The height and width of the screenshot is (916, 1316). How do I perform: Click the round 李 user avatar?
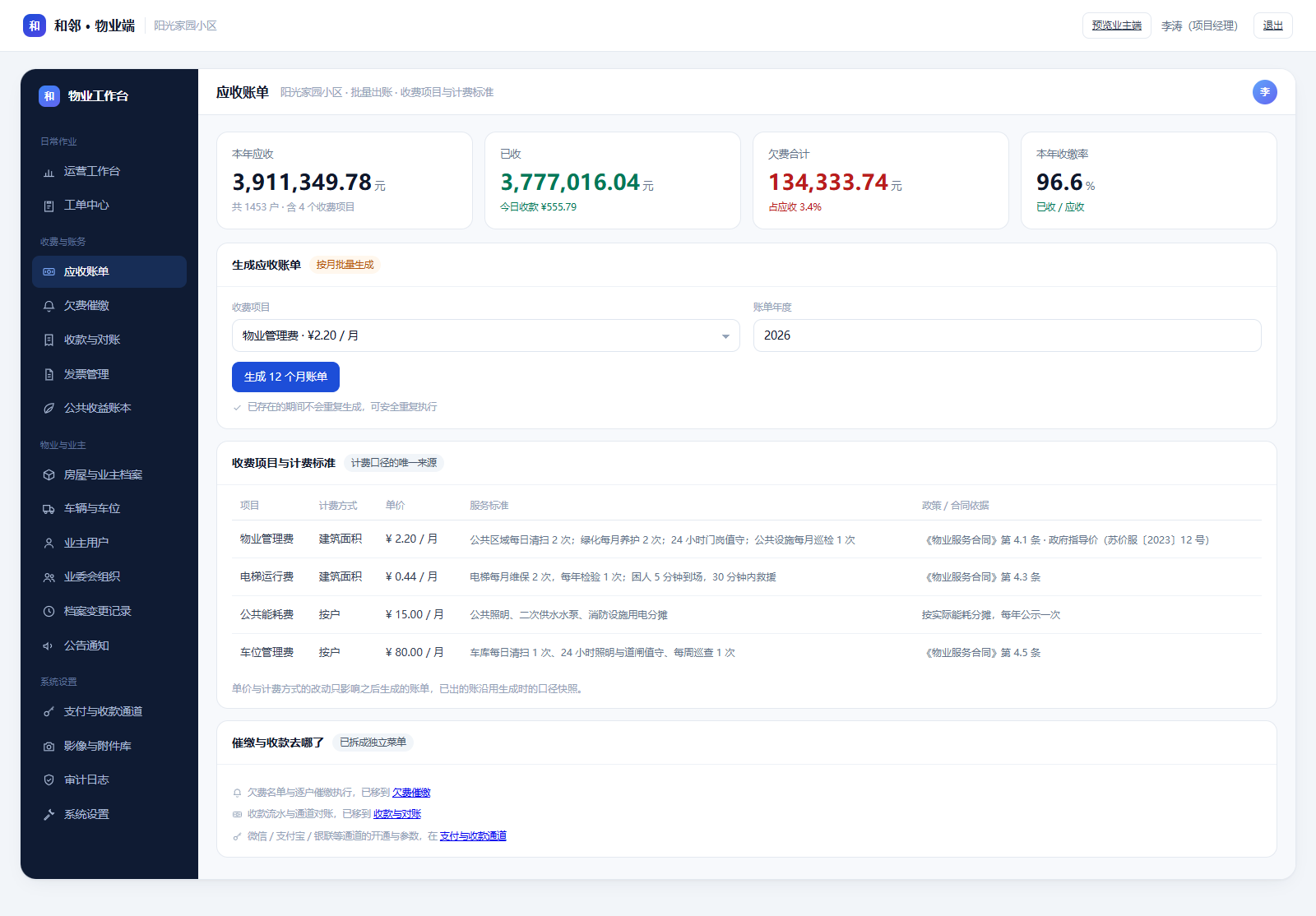pyautogui.click(x=1265, y=92)
